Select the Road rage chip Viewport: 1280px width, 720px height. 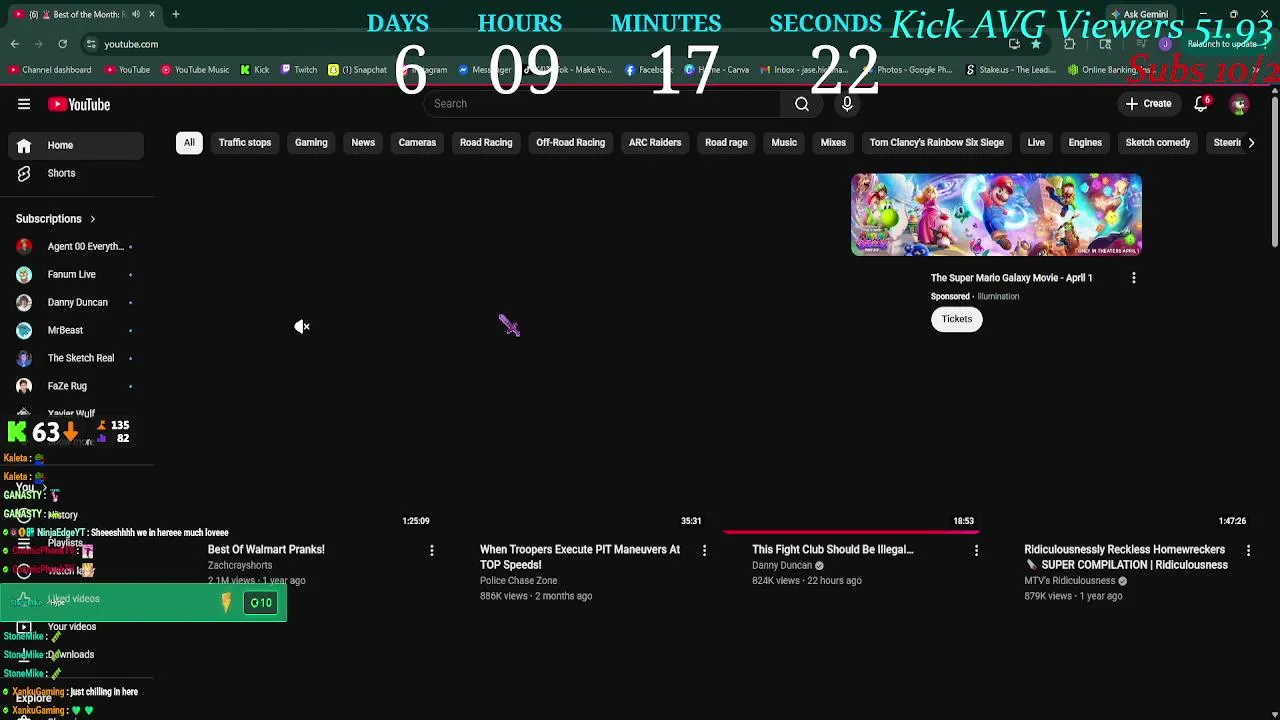click(x=726, y=143)
